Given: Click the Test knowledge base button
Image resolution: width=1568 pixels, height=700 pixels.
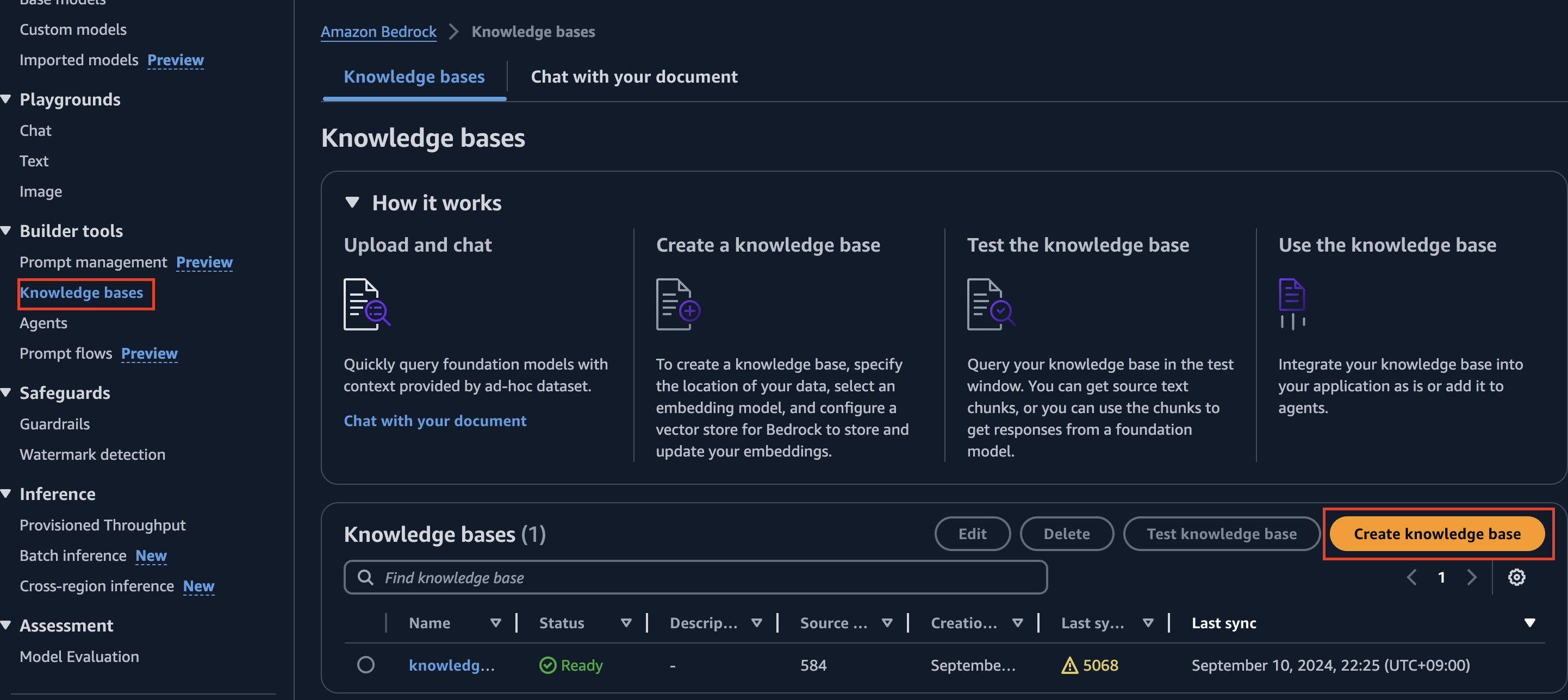Looking at the screenshot, I should 1221,534.
